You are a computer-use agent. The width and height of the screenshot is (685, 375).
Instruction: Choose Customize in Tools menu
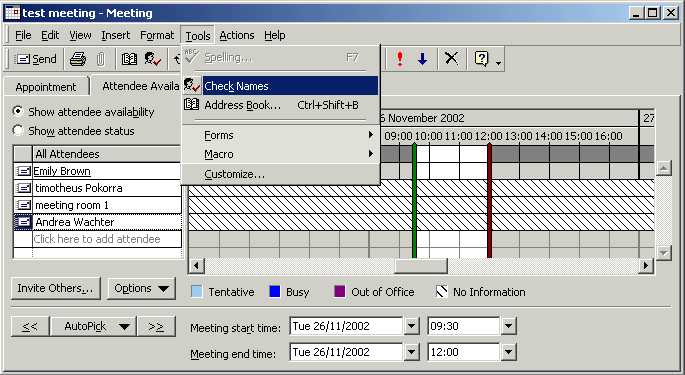point(280,174)
